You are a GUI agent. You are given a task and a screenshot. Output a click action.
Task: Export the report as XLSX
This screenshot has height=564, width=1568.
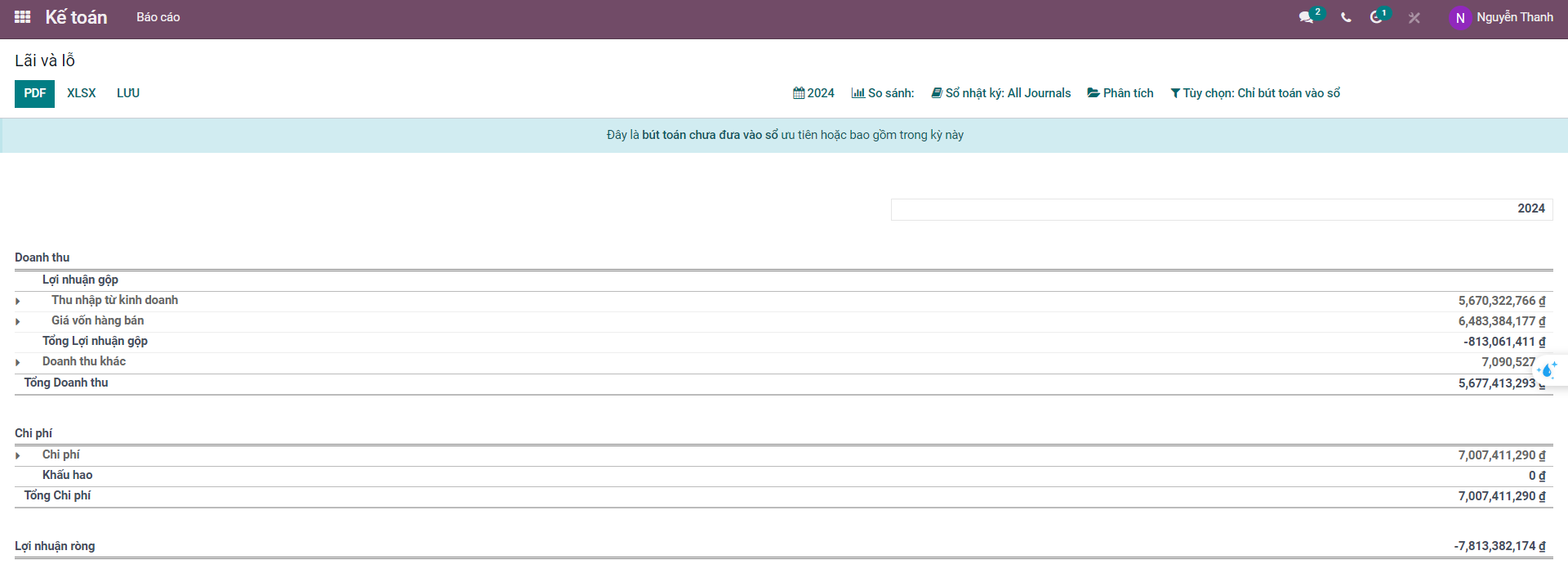(81, 93)
